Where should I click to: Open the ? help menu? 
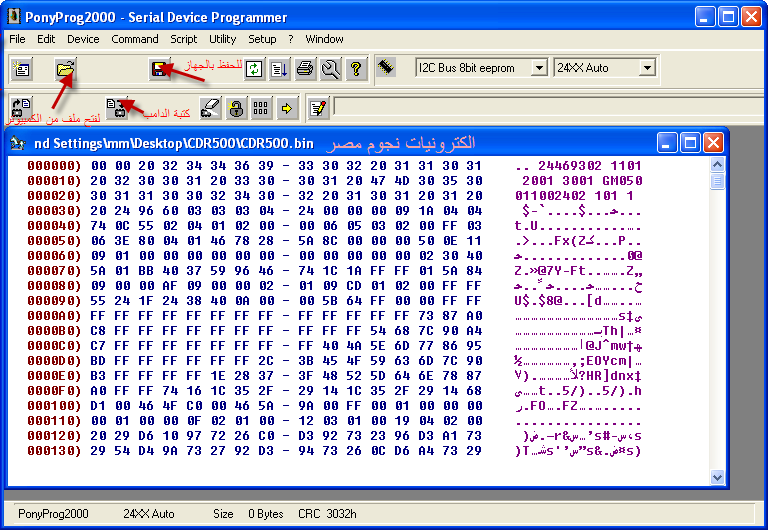[291, 39]
